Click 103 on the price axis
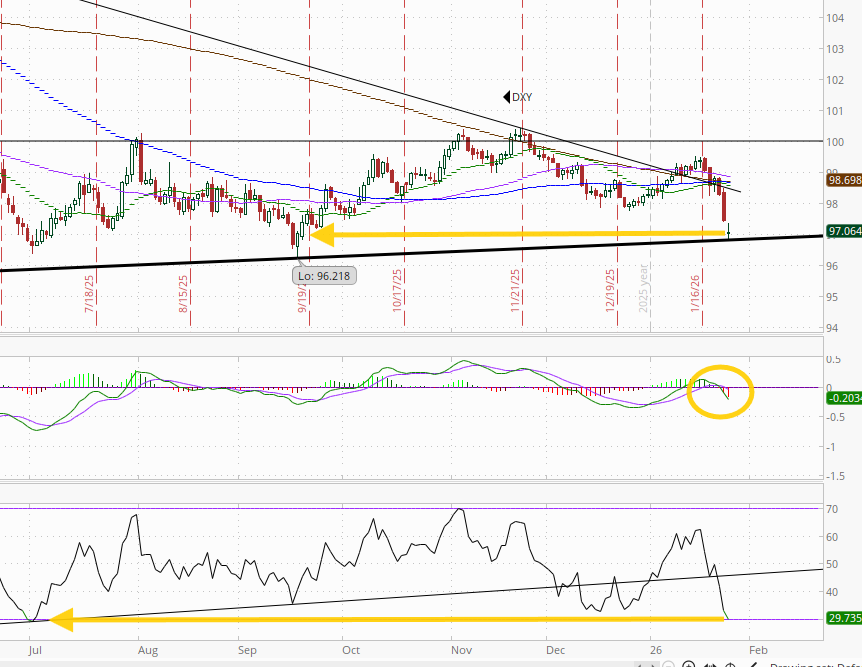The image size is (862, 667). tap(835, 49)
